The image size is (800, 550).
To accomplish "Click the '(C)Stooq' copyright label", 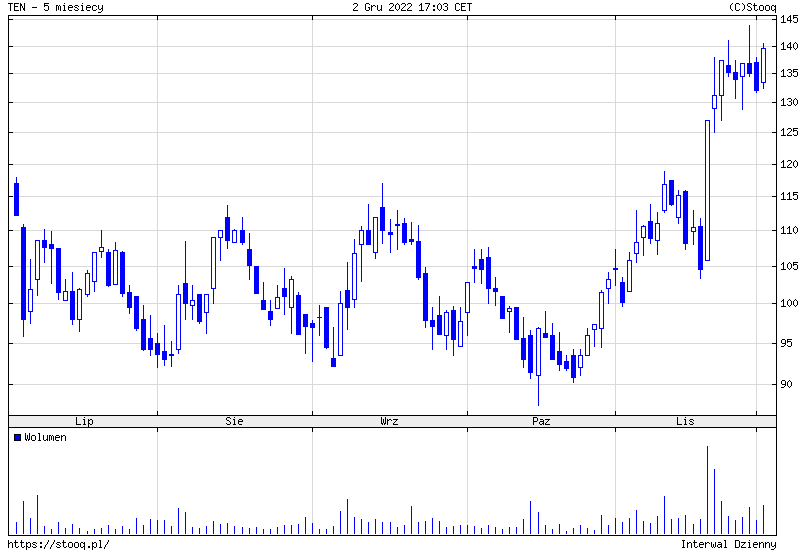I will tap(752, 7).
